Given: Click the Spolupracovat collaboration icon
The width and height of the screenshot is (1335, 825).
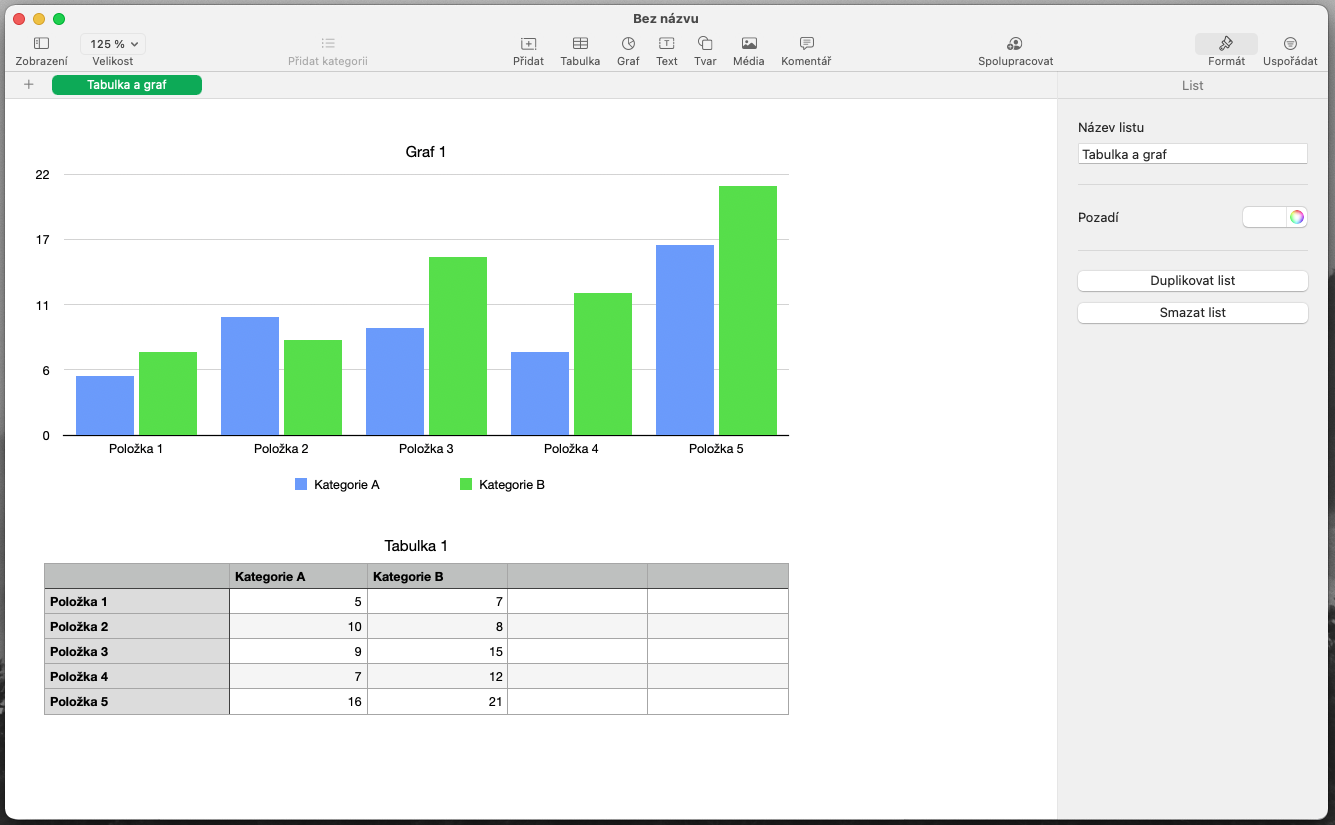Looking at the screenshot, I should 1015,44.
